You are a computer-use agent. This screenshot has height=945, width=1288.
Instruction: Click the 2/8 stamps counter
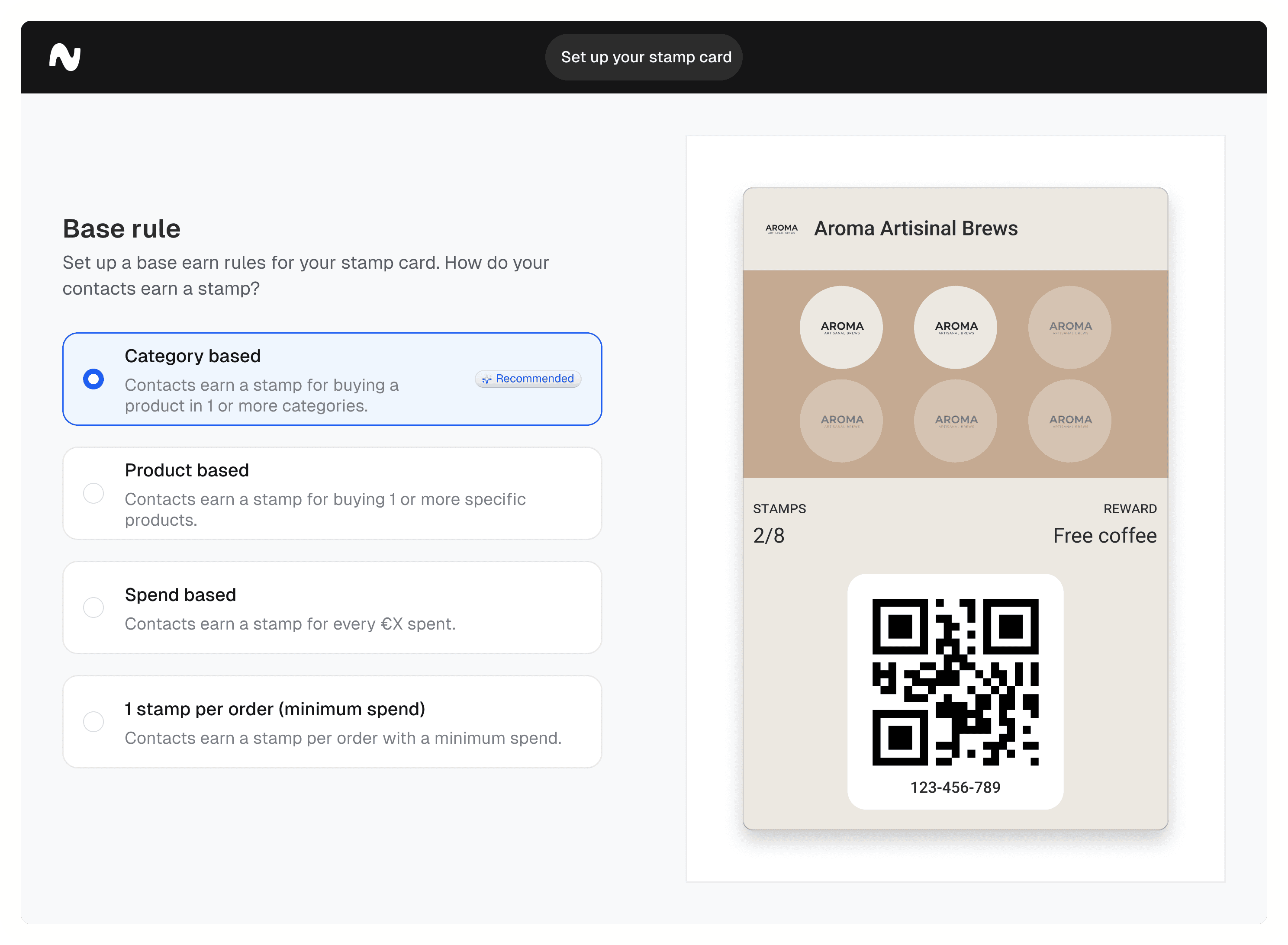[769, 535]
